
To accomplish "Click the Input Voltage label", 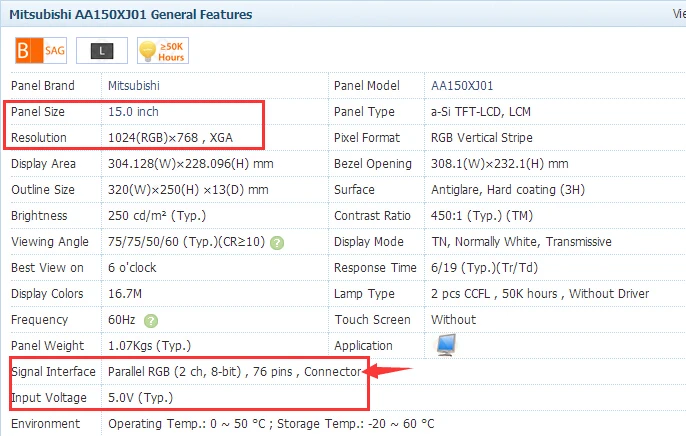I will pos(49,398).
